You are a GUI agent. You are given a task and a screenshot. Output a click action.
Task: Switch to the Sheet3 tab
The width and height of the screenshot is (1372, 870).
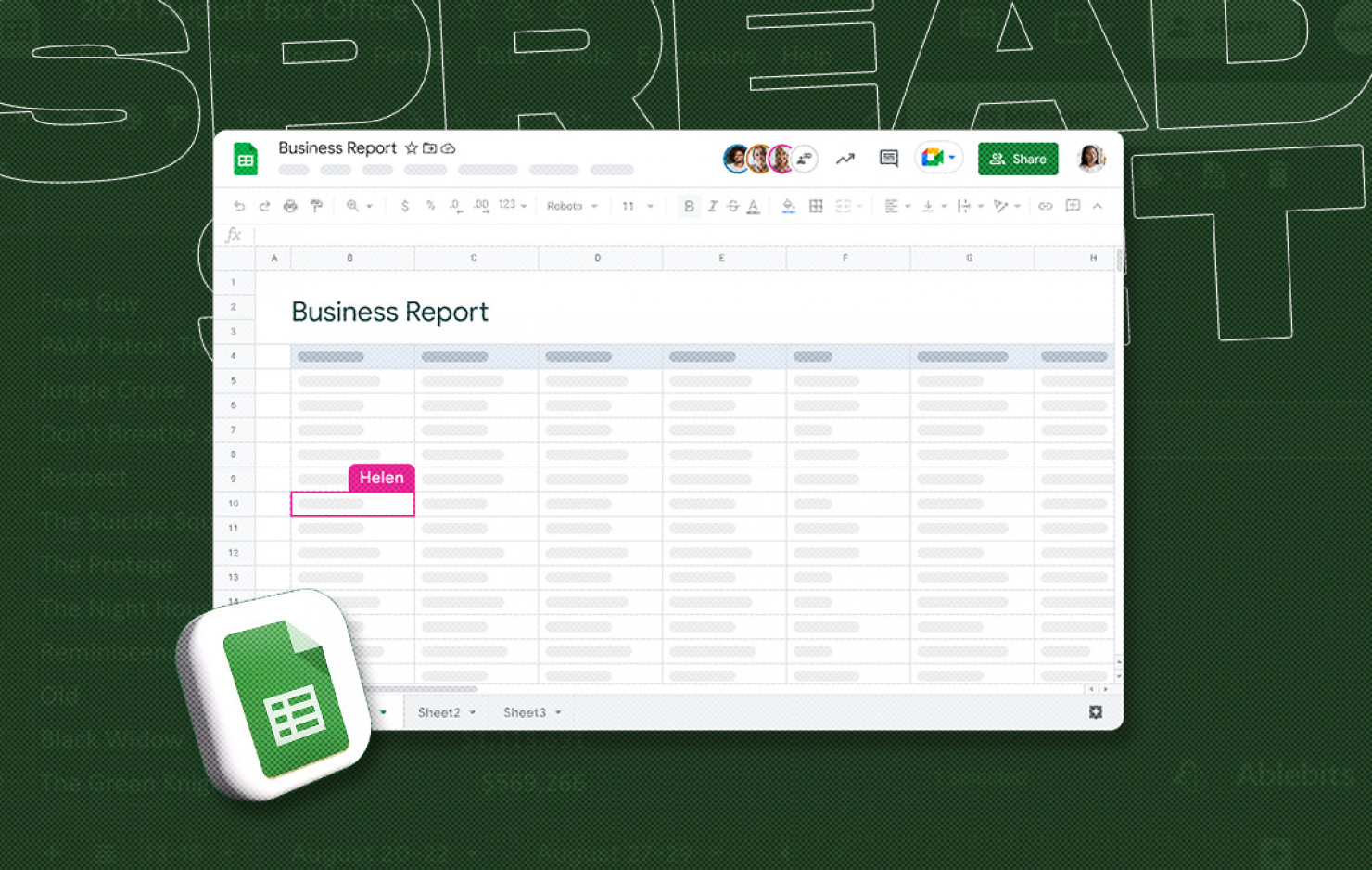[524, 712]
